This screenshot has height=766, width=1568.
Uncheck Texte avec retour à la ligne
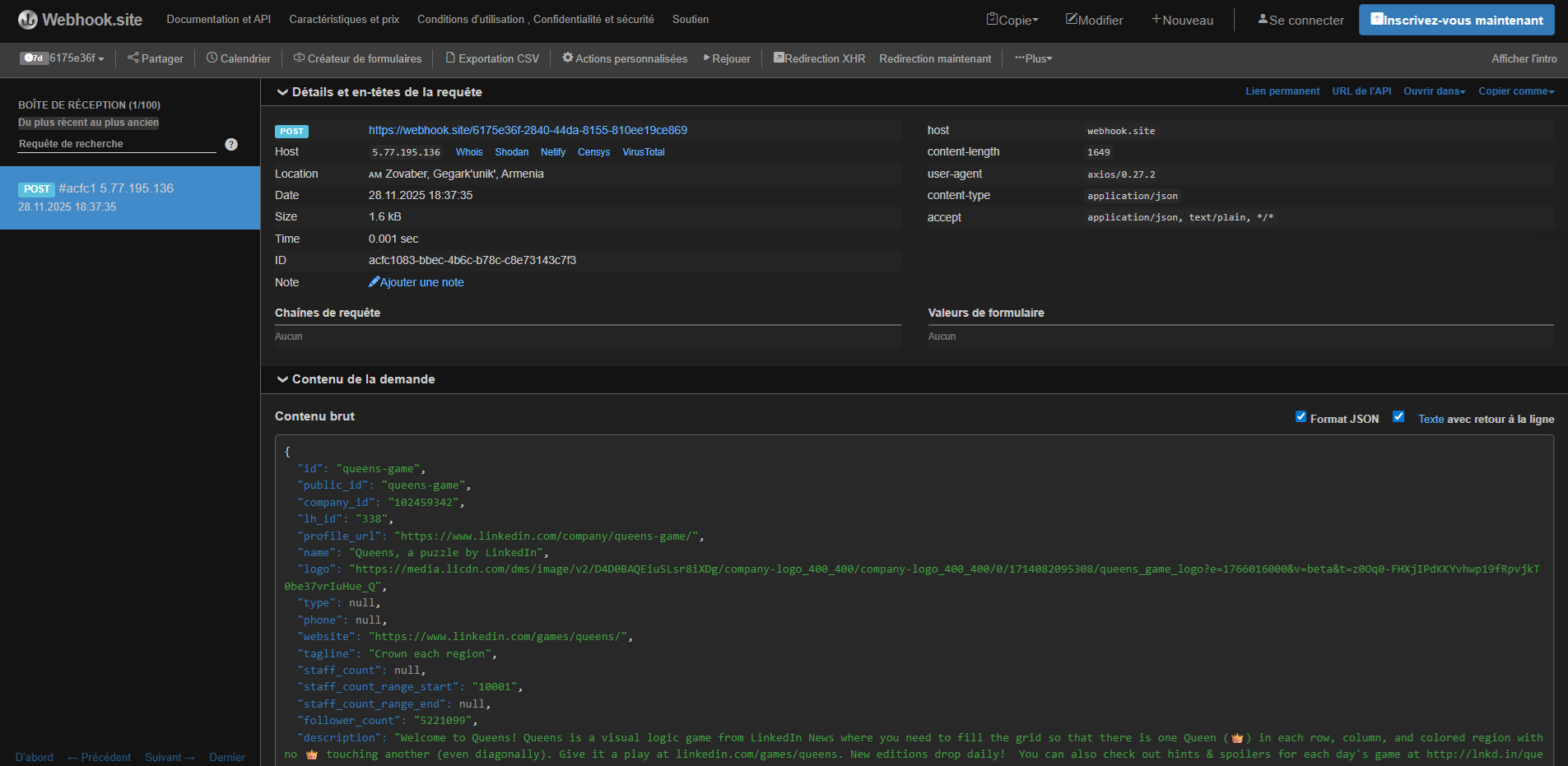click(1398, 417)
